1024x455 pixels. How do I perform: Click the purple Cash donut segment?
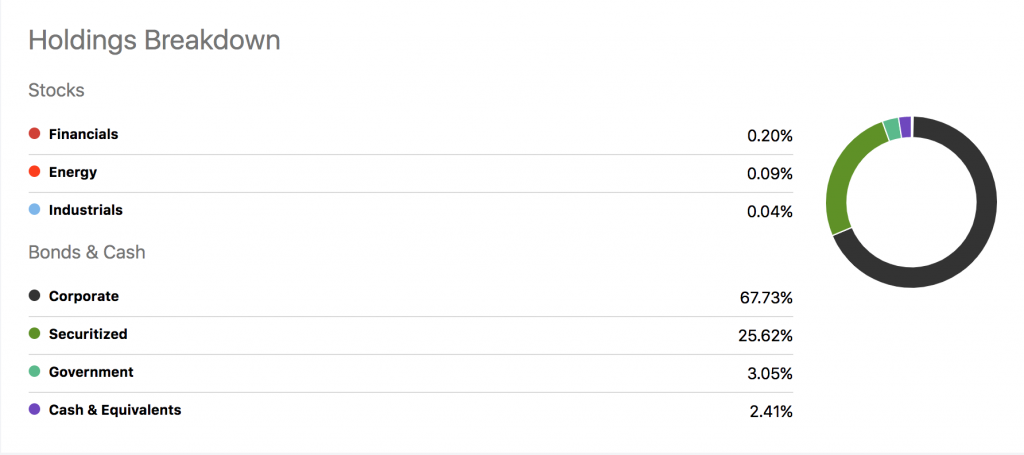click(x=905, y=127)
